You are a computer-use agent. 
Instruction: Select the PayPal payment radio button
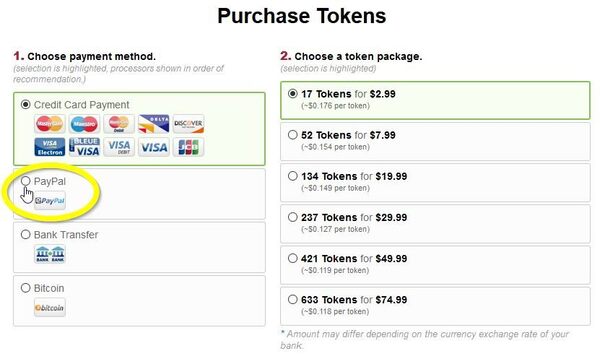click(25, 181)
